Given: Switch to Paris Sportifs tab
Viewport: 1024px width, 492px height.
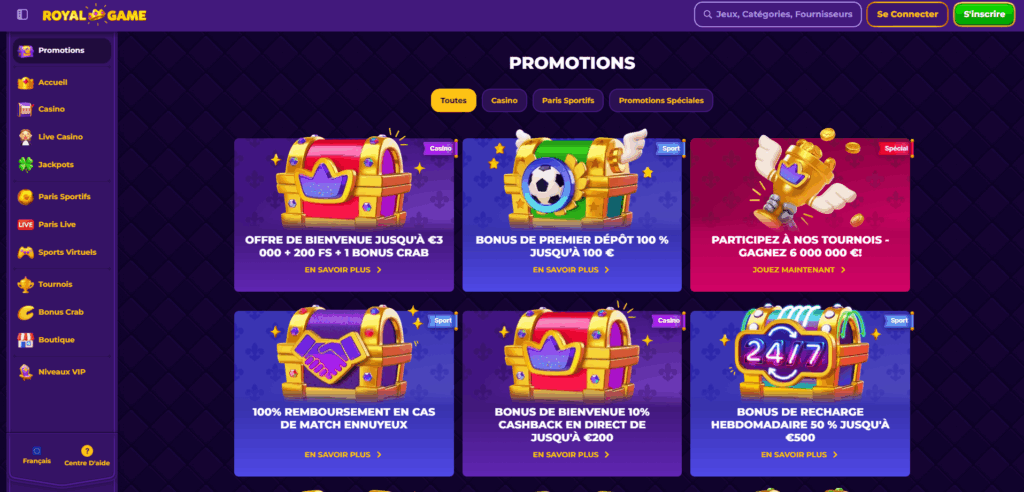Looking at the screenshot, I should coord(568,101).
